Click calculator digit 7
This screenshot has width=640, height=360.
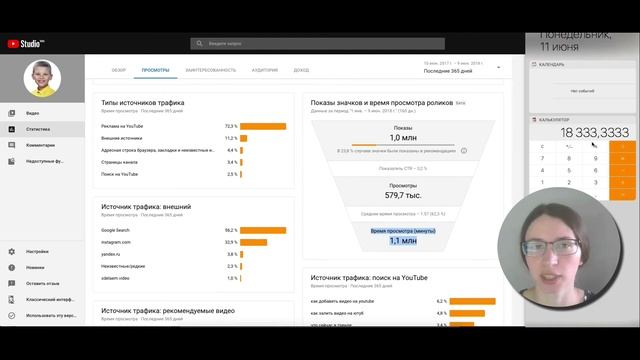coord(542,158)
